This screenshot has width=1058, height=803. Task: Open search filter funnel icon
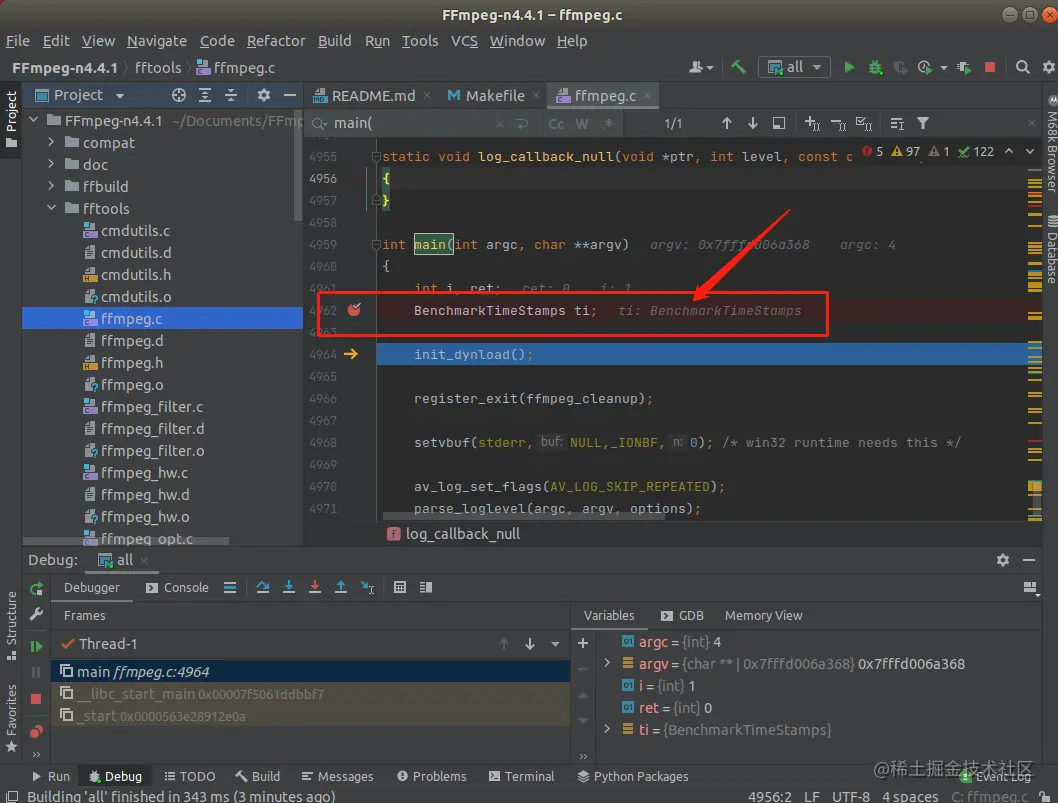tap(922, 123)
